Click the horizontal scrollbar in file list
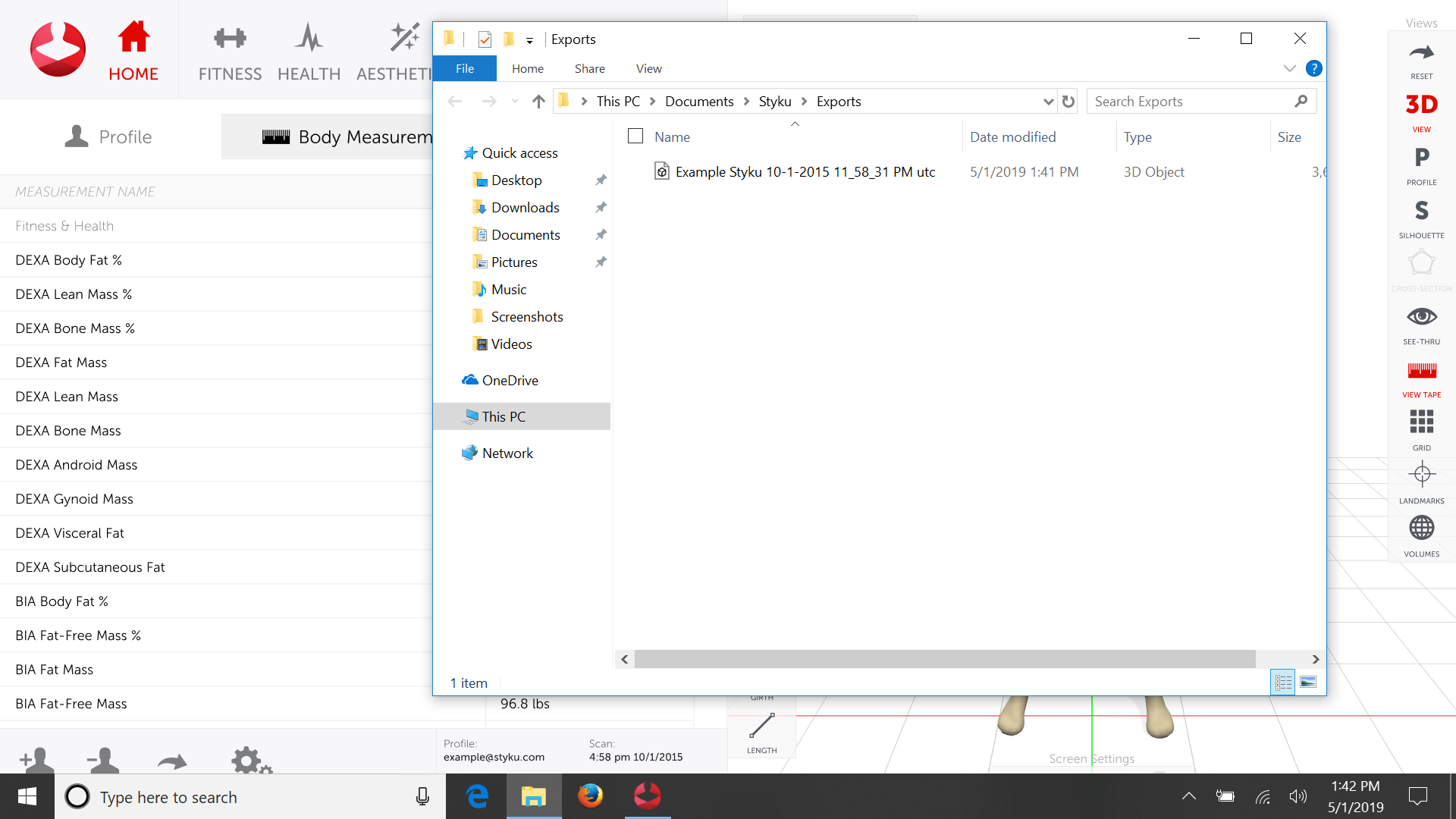The height and width of the screenshot is (819, 1456). (944, 659)
